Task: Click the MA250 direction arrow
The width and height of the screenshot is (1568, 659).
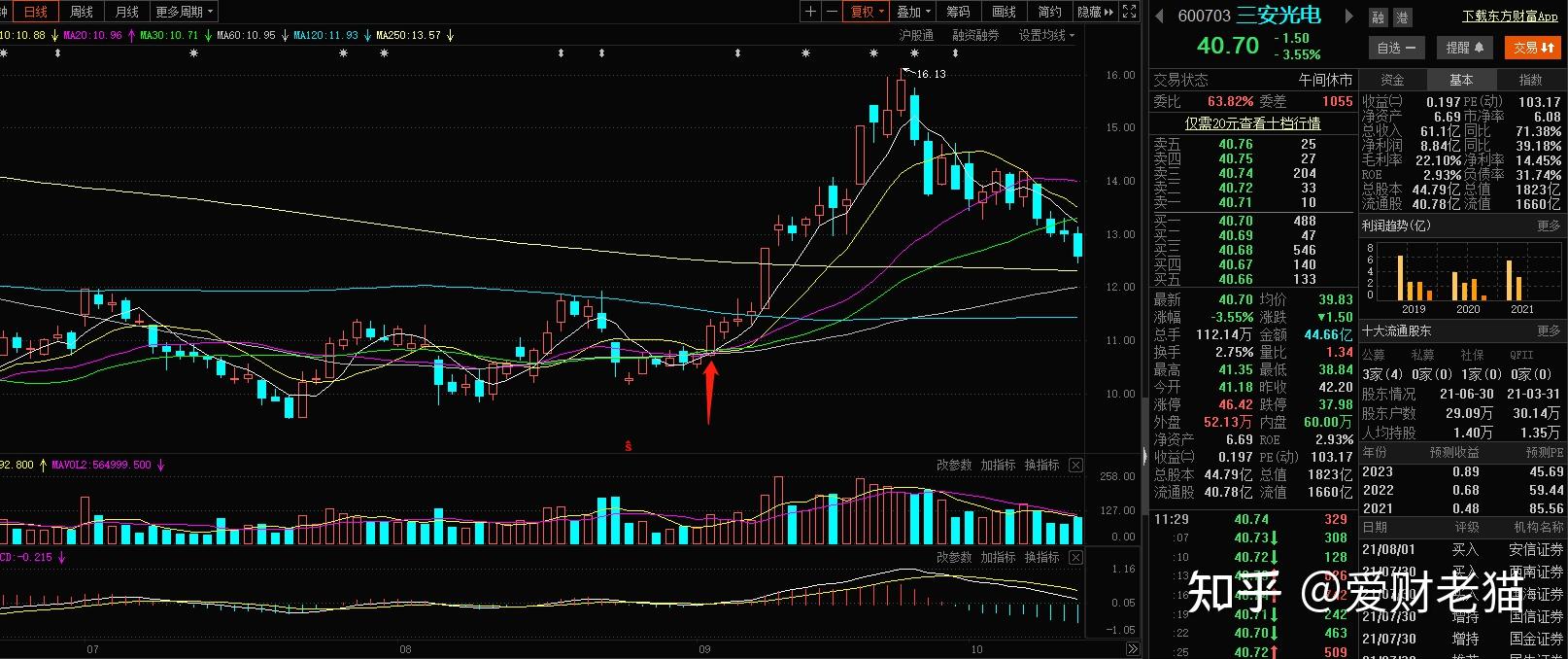Action: click(x=450, y=35)
